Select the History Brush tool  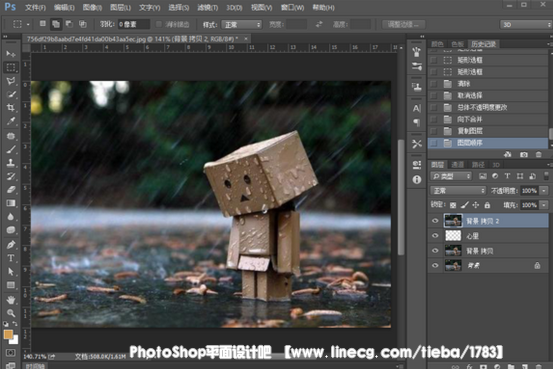[x=11, y=176]
